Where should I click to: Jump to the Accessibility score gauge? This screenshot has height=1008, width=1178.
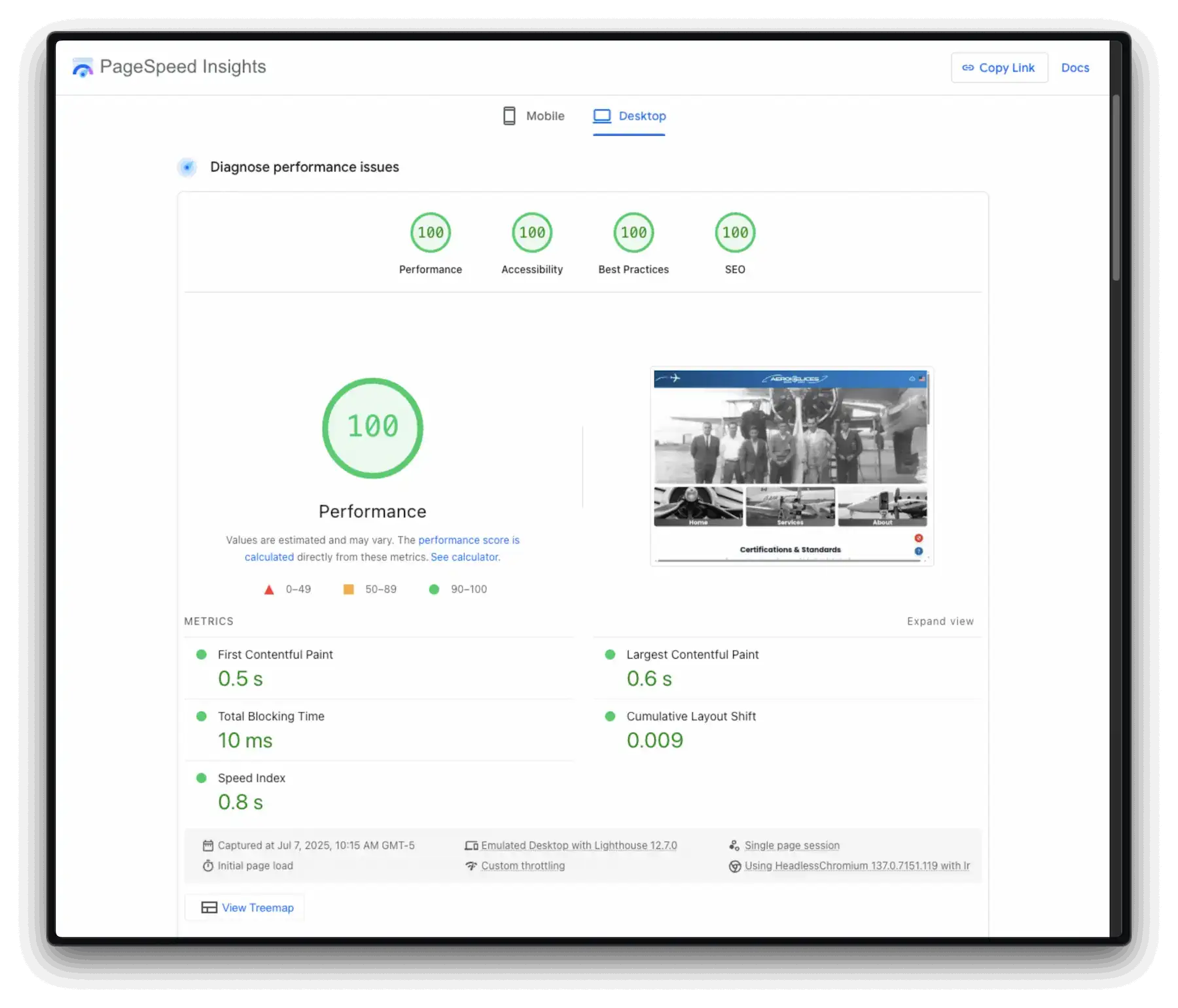click(x=532, y=233)
